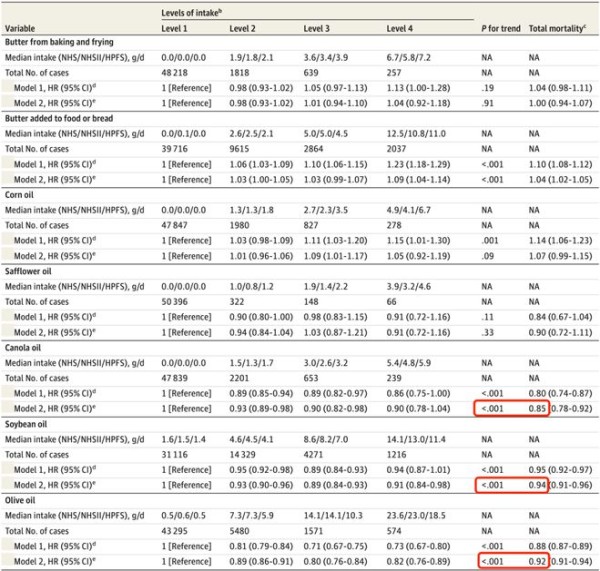Click total mortality value "1.10 (1.08-1.12)"

(x=561, y=164)
